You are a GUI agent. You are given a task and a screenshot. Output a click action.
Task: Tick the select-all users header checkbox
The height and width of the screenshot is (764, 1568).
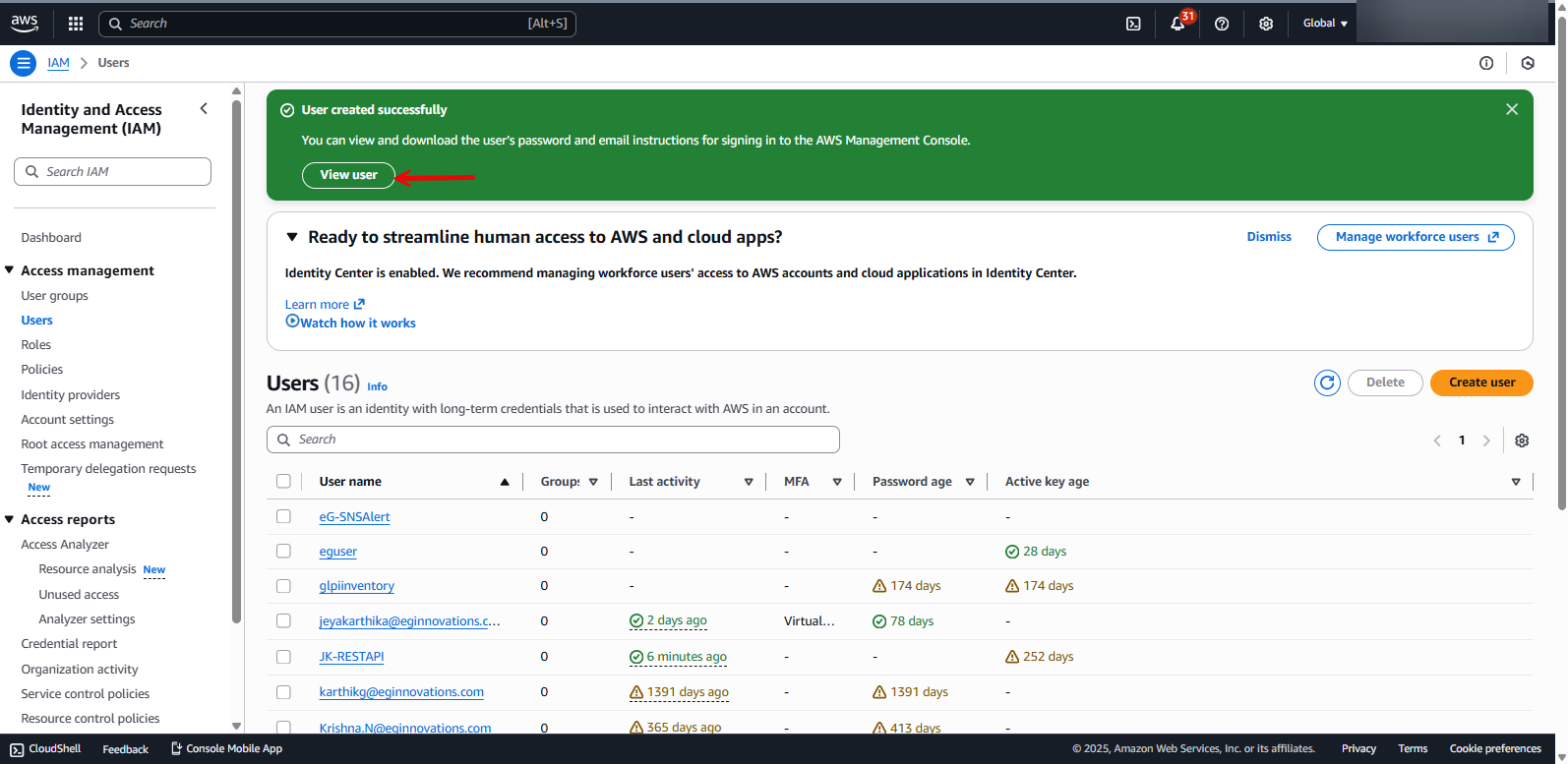tap(283, 482)
